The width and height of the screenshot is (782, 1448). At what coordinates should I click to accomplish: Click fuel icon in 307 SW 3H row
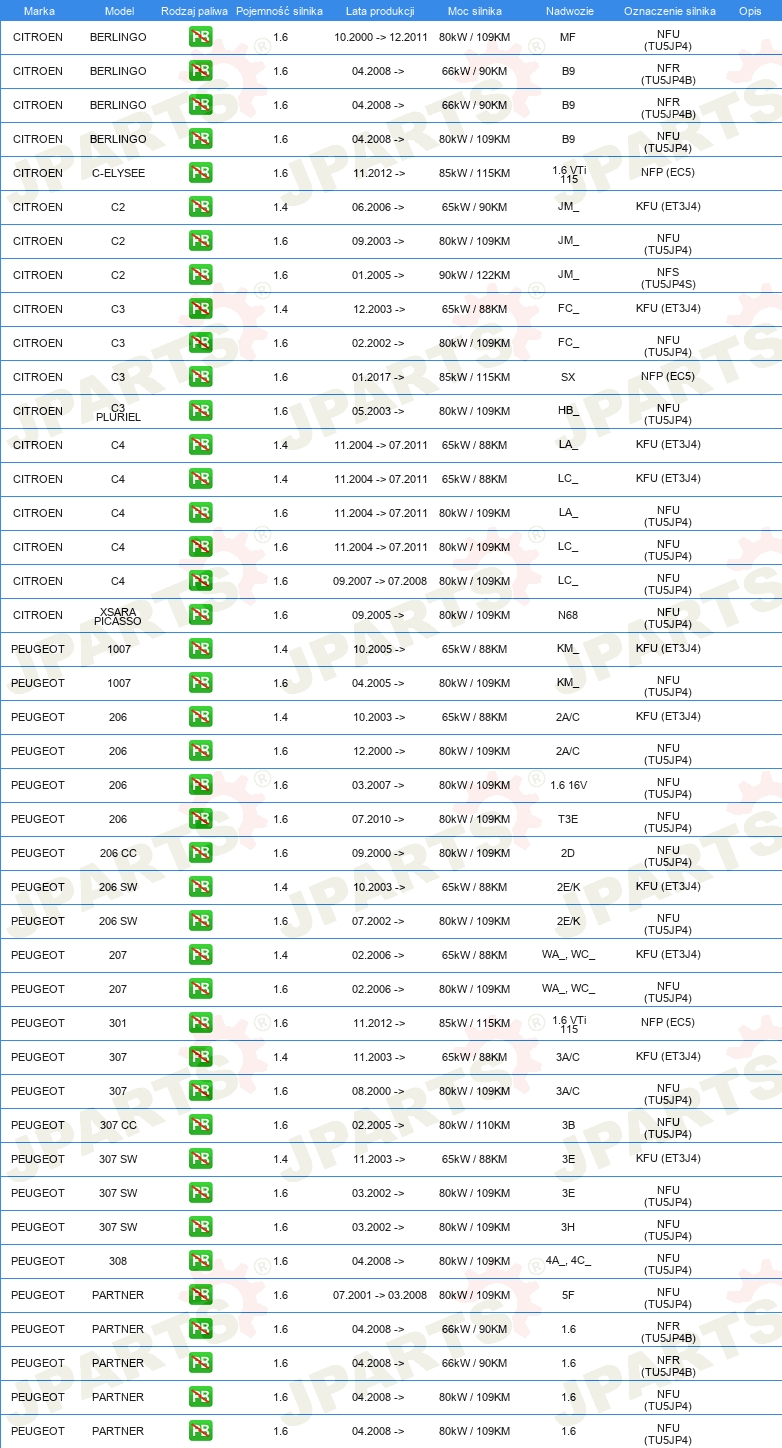(x=200, y=1227)
